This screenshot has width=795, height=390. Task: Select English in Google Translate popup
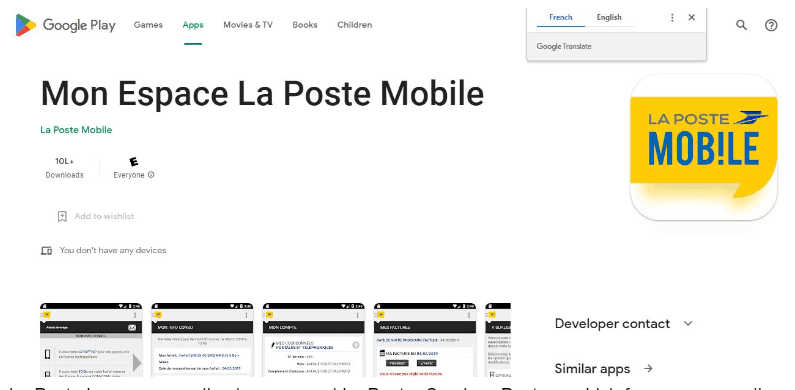pyautogui.click(x=609, y=17)
